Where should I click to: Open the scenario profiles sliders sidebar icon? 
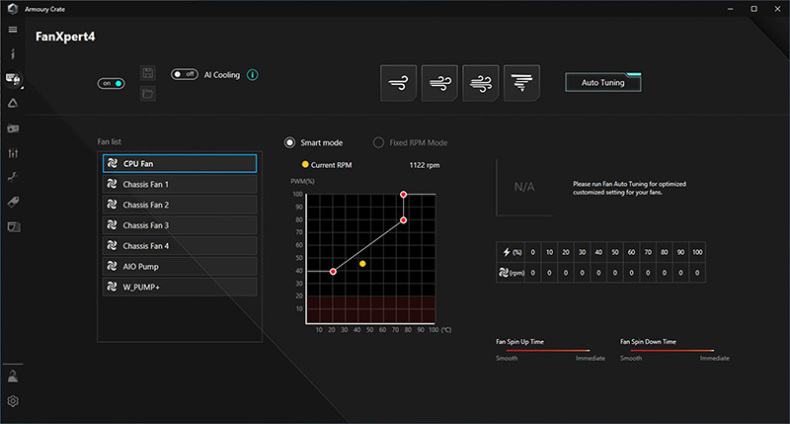pyautogui.click(x=13, y=153)
